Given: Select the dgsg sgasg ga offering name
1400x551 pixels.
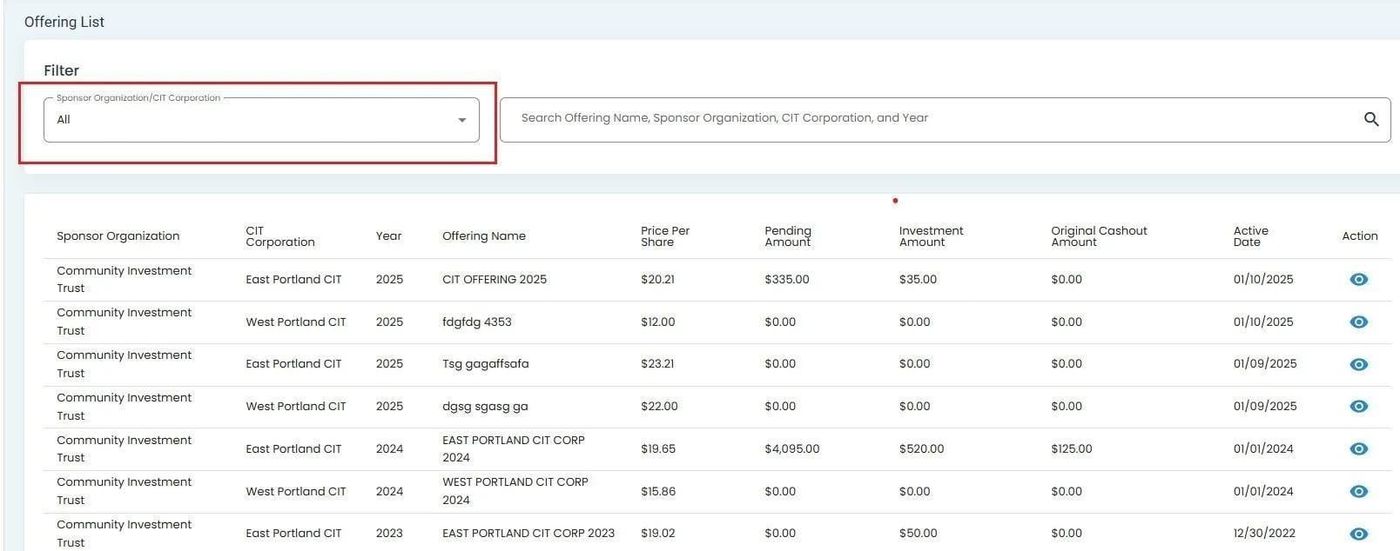Looking at the screenshot, I should [x=486, y=407].
